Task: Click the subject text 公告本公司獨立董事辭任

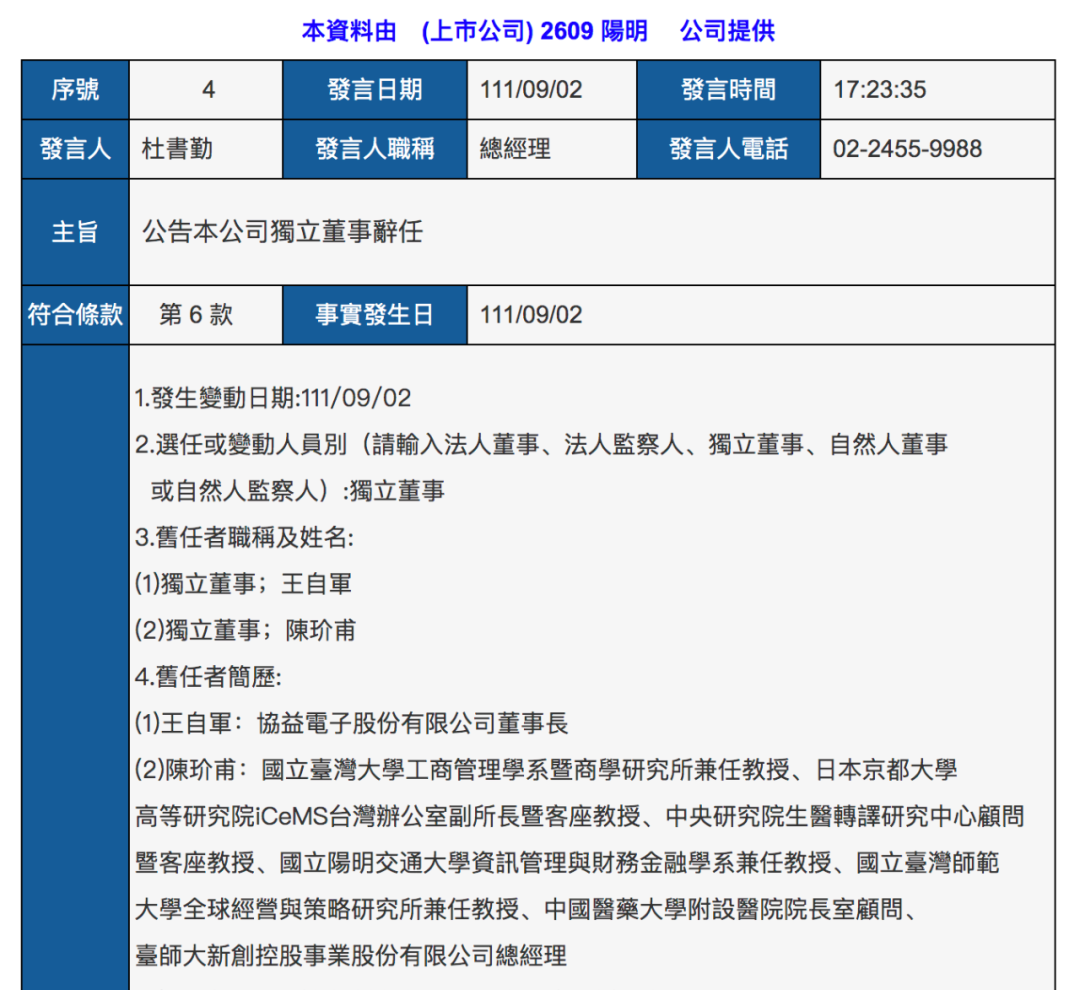Action: (x=282, y=231)
